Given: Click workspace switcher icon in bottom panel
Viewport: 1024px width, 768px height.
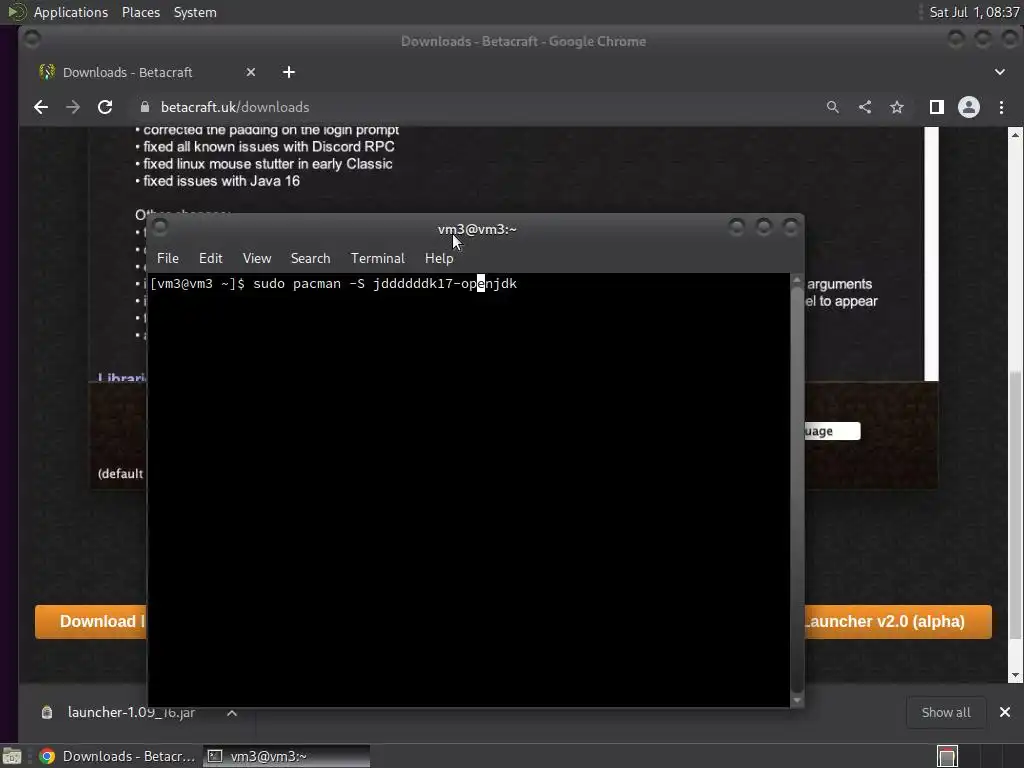Looking at the screenshot, I should [948, 756].
